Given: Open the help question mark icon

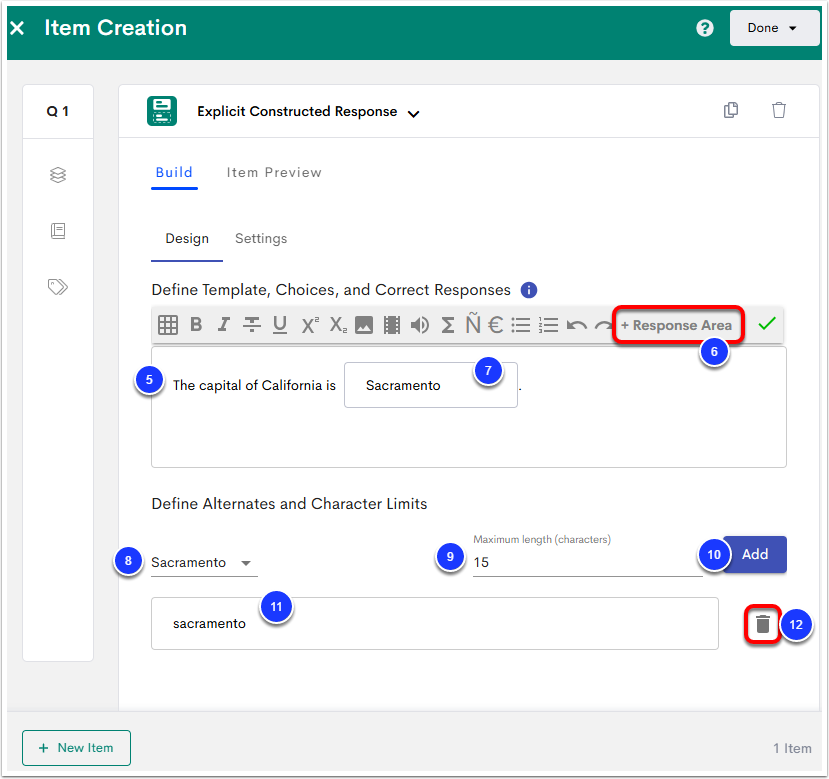Looking at the screenshot, I should [705, 28].
